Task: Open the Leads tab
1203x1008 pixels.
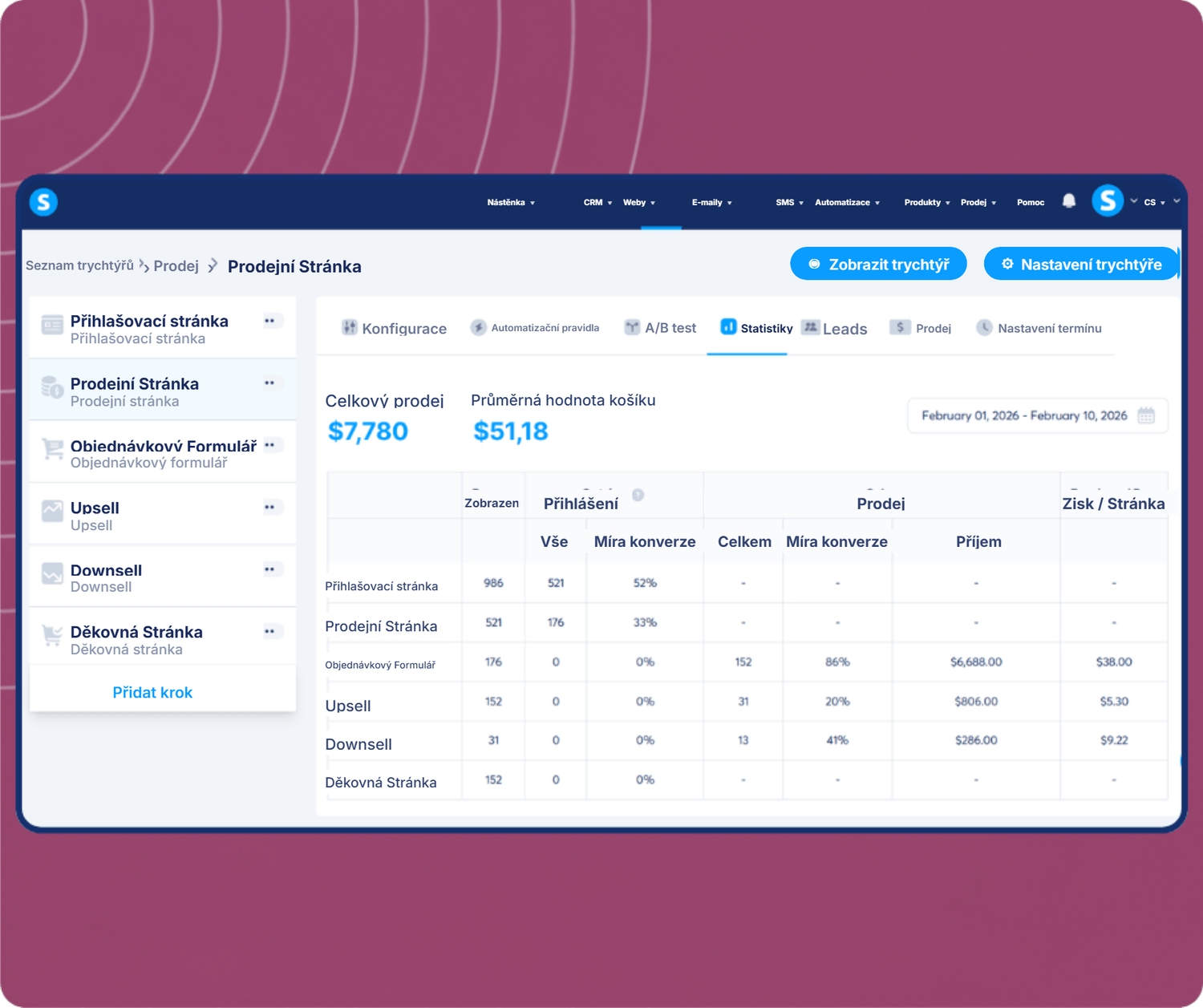Action: click(834, 328)
